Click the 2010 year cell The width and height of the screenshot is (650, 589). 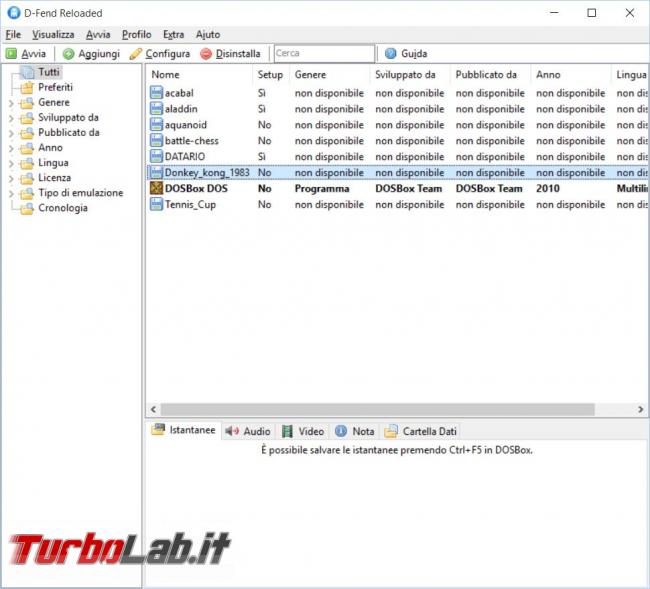tap(548, 189)
